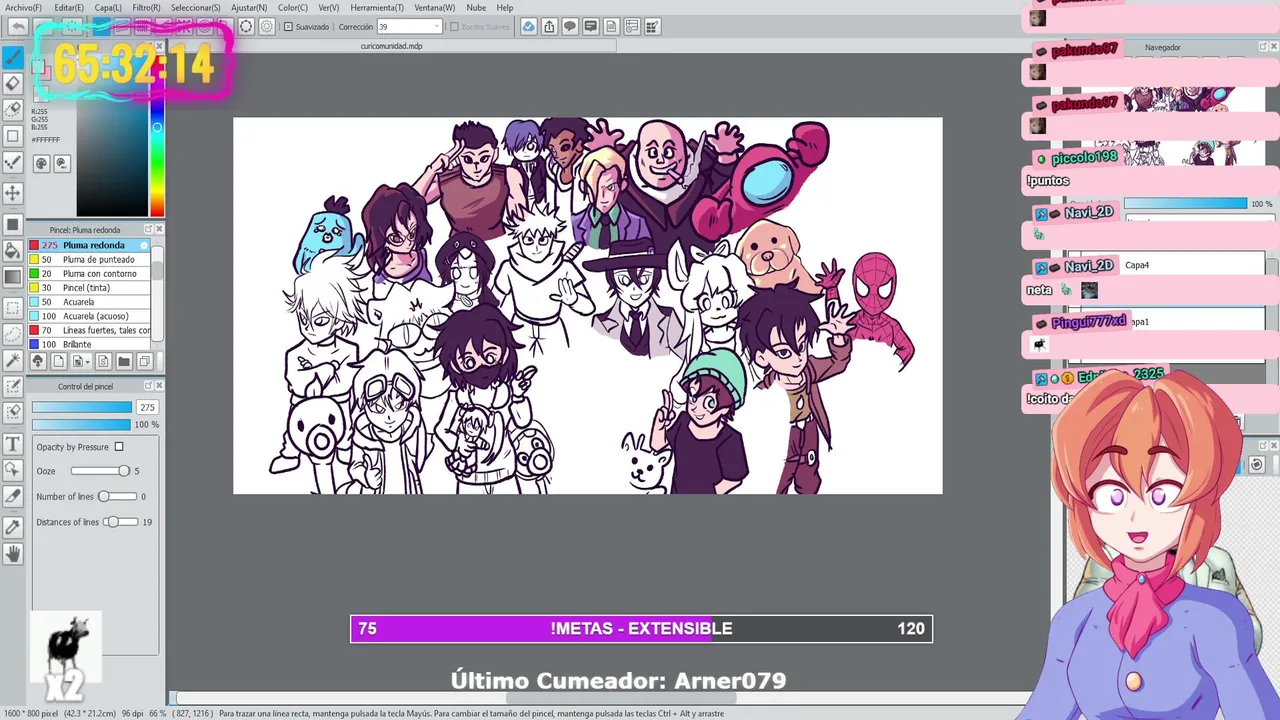
Task: Click the cloud brush download icon
Action: pyautogui.click(x=38, y=361)
